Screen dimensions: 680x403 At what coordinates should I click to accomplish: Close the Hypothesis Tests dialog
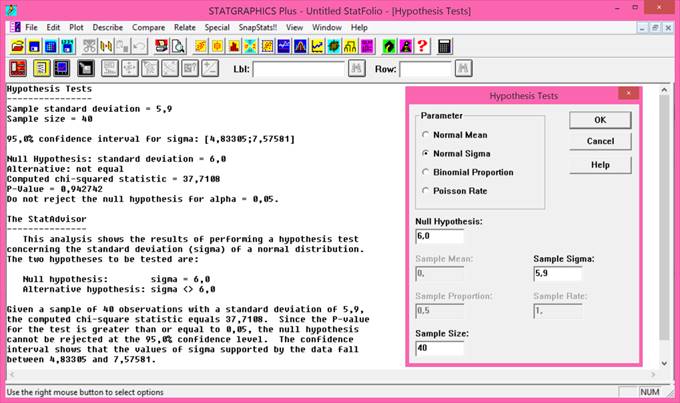[628, 93]
